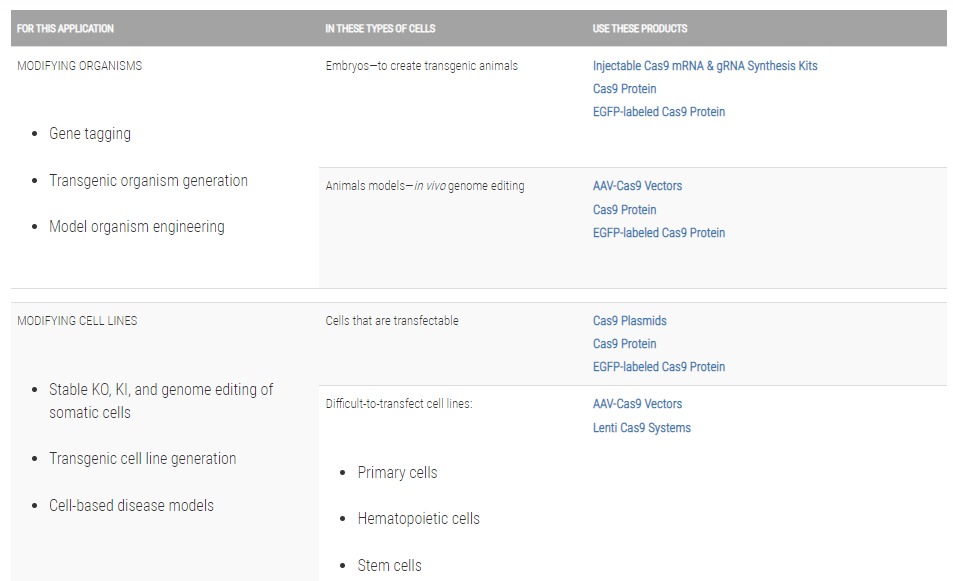The image size is (953, 581).
Task: Open EGFP-labeled Cas9 Protein for in vivo editing
Action: coord(658,233)
